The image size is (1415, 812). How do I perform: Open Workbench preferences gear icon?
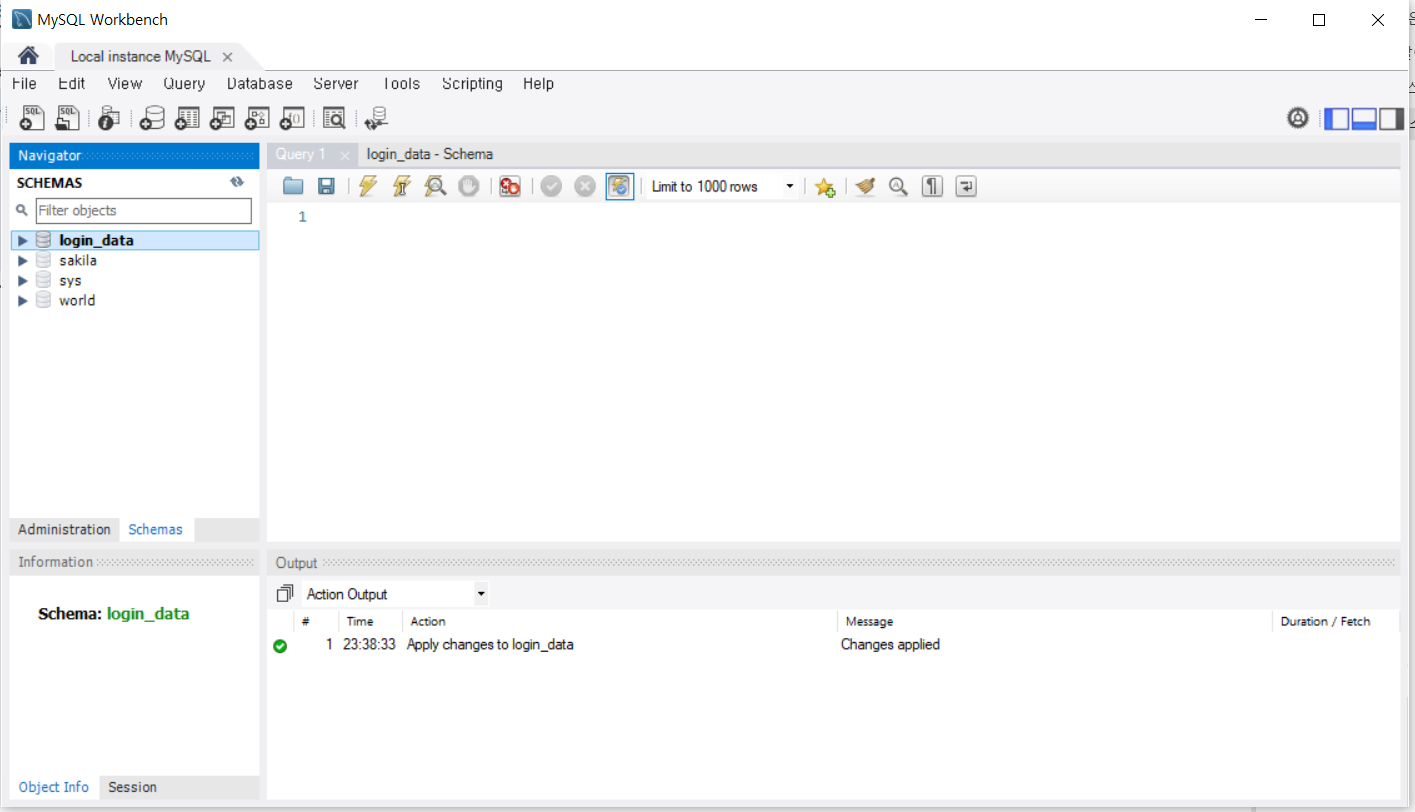tap(1298, 118)
